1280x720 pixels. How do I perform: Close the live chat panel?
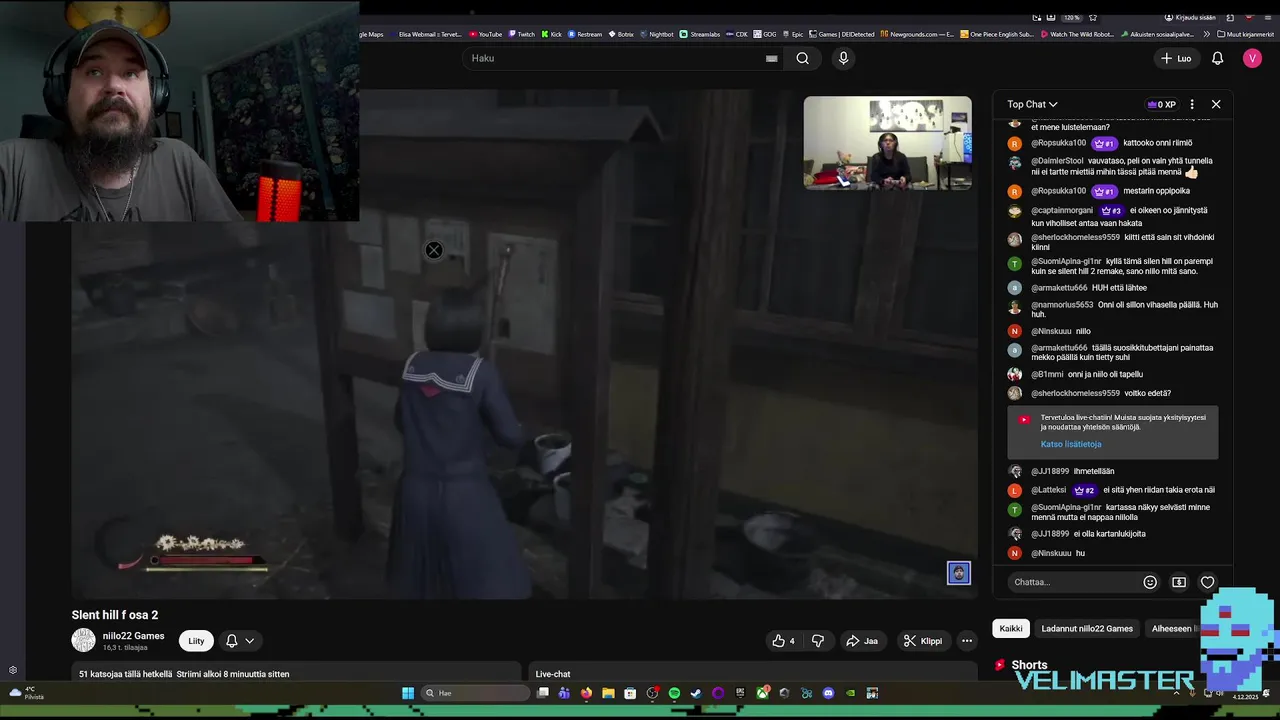click(1216, 104)
